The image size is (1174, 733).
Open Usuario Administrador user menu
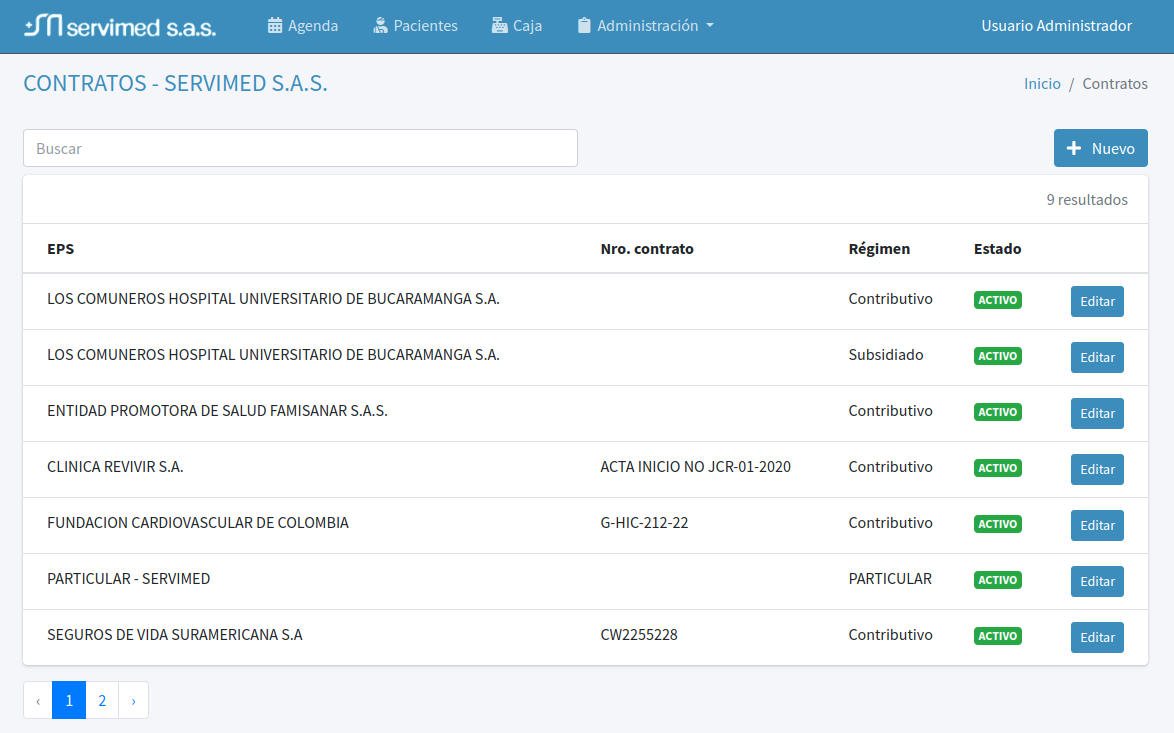click(x=1056, y=26)
